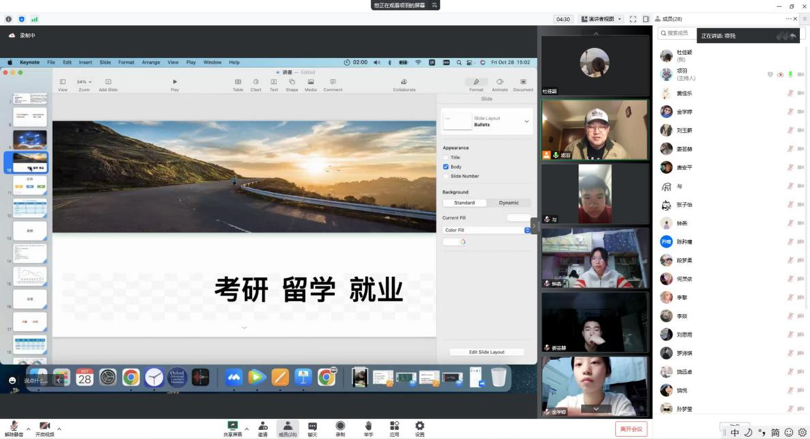The image size is (810, 439).
Task: Enter fullscreen using the expand icon
Action: point(632,19)
